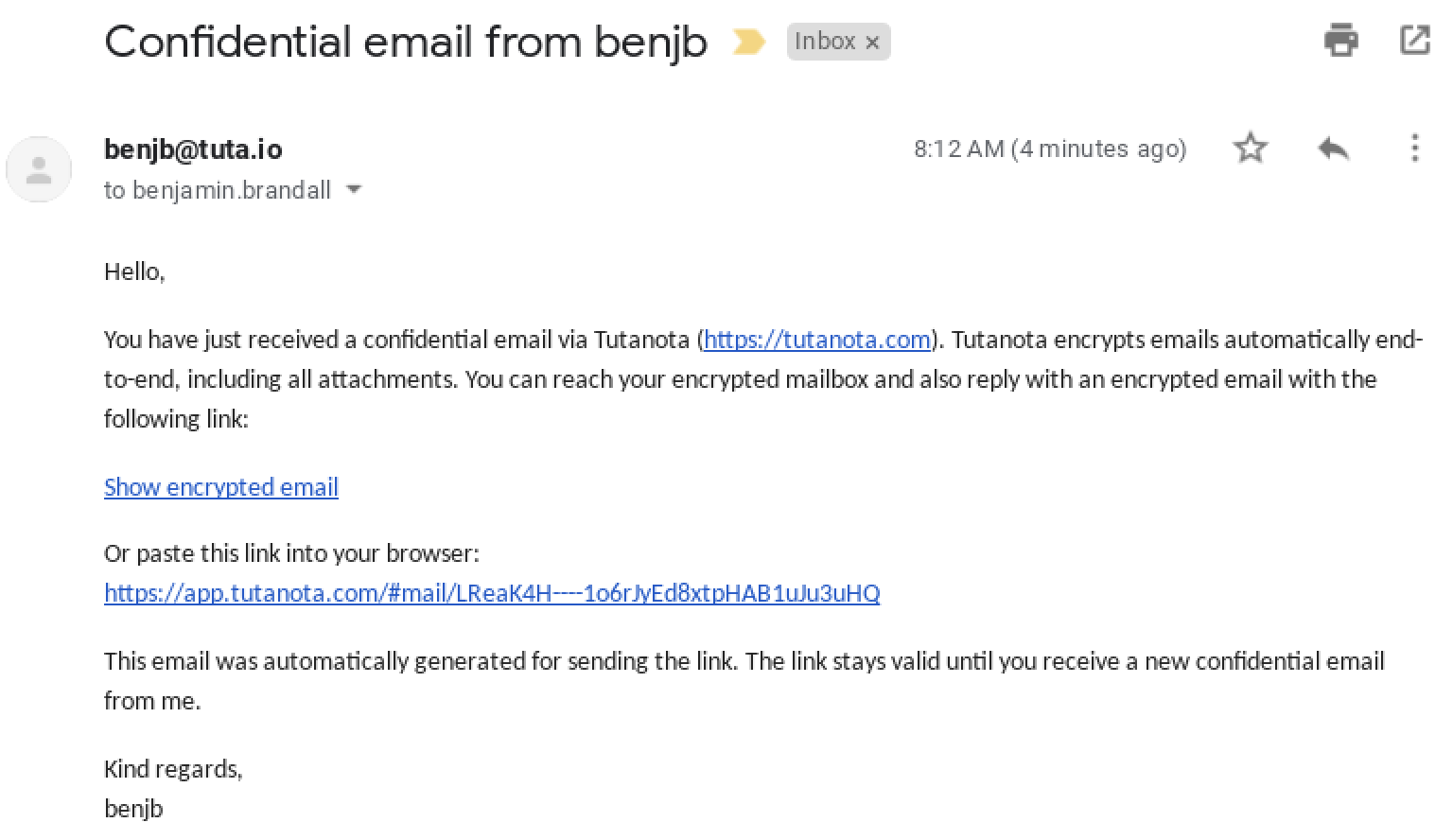
Task: Click the Show encrypted email link
Action: coord(221,487)
